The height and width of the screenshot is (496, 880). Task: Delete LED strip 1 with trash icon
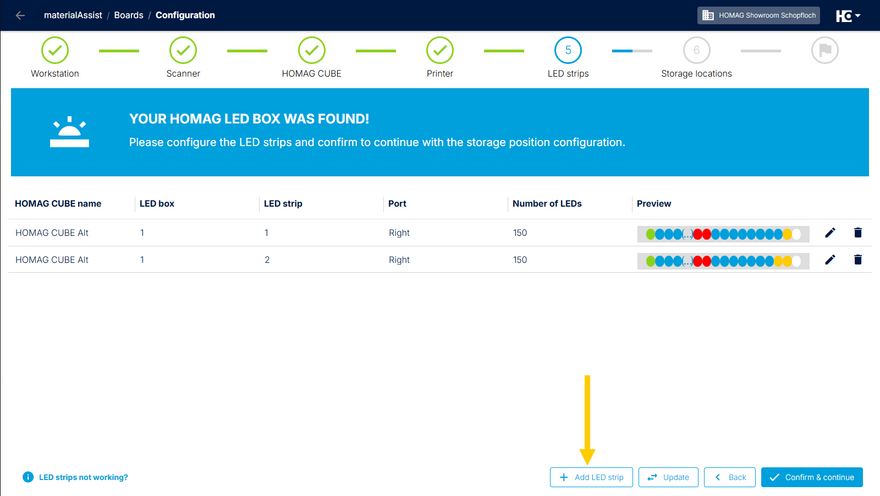point(858,232)
